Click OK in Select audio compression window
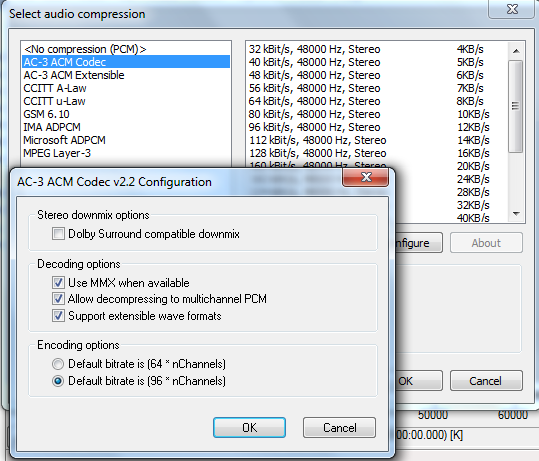The width and height of the screenshot is (539, 461). point(418,381)
